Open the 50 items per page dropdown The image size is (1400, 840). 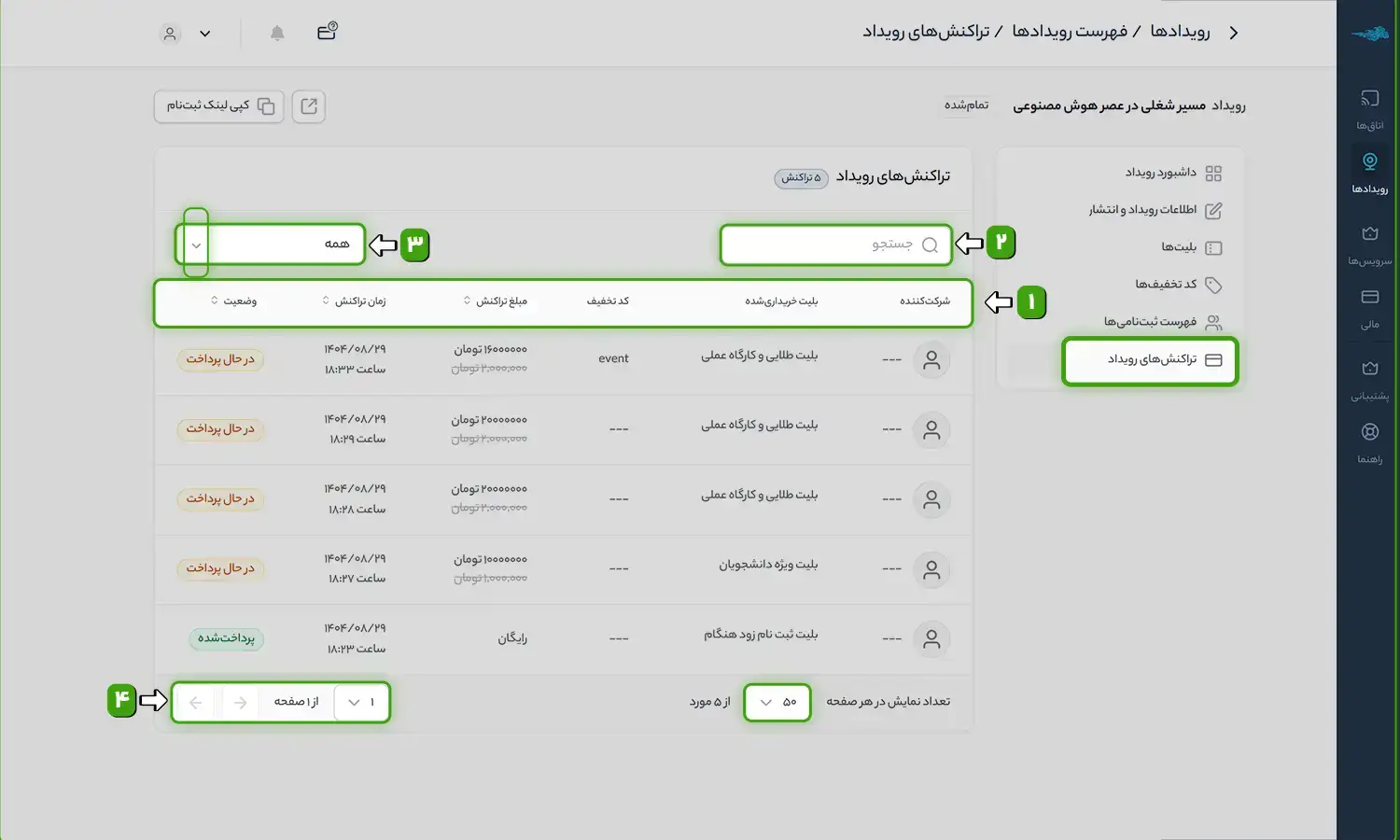(x=777, y=702)
